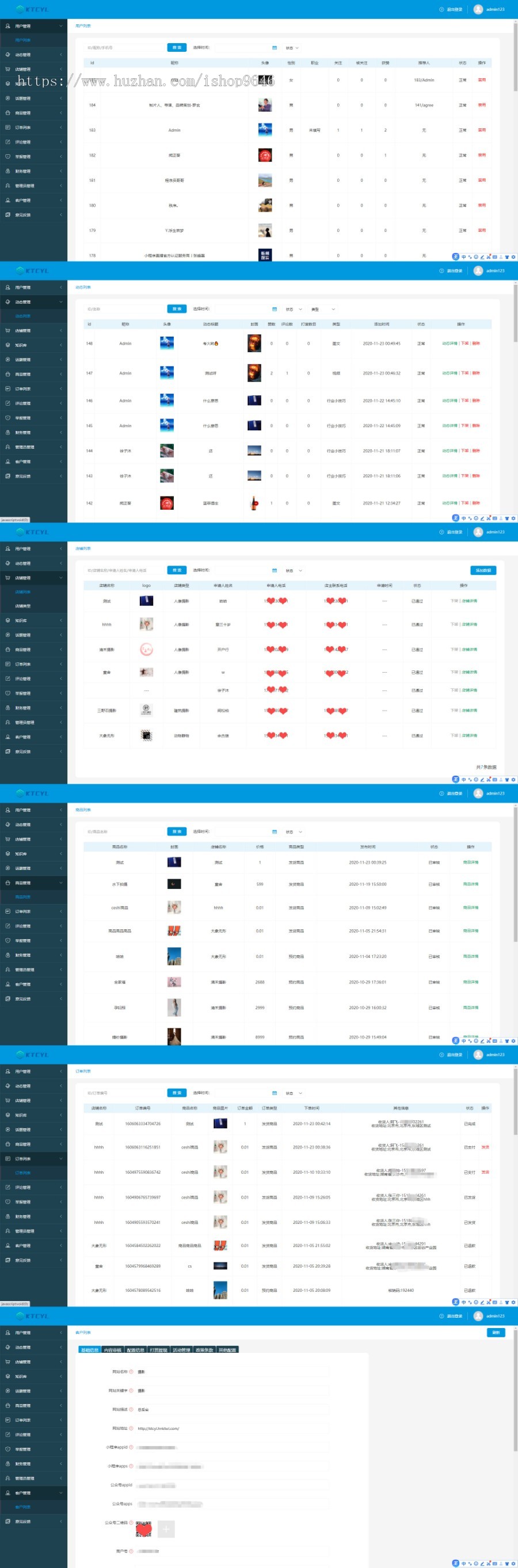Click vertical scrollbar on 用户列表 page
The width and height of the screenshot is (518, 1568).
[516, 58]
